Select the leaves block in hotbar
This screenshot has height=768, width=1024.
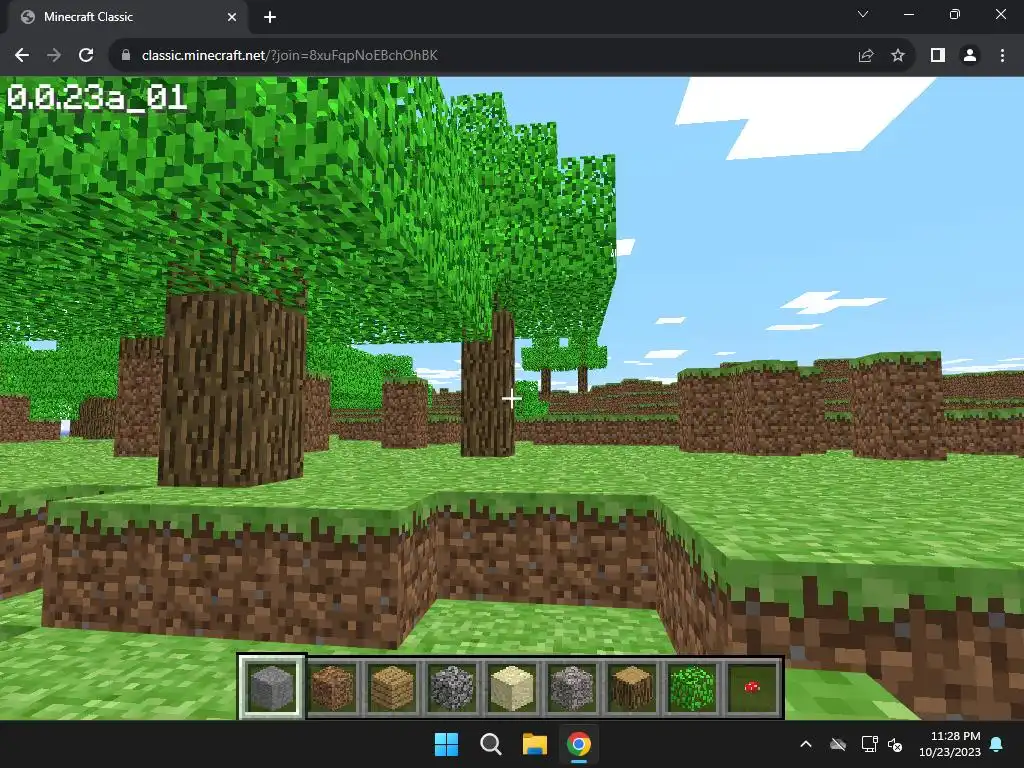(x=692, y=688)
